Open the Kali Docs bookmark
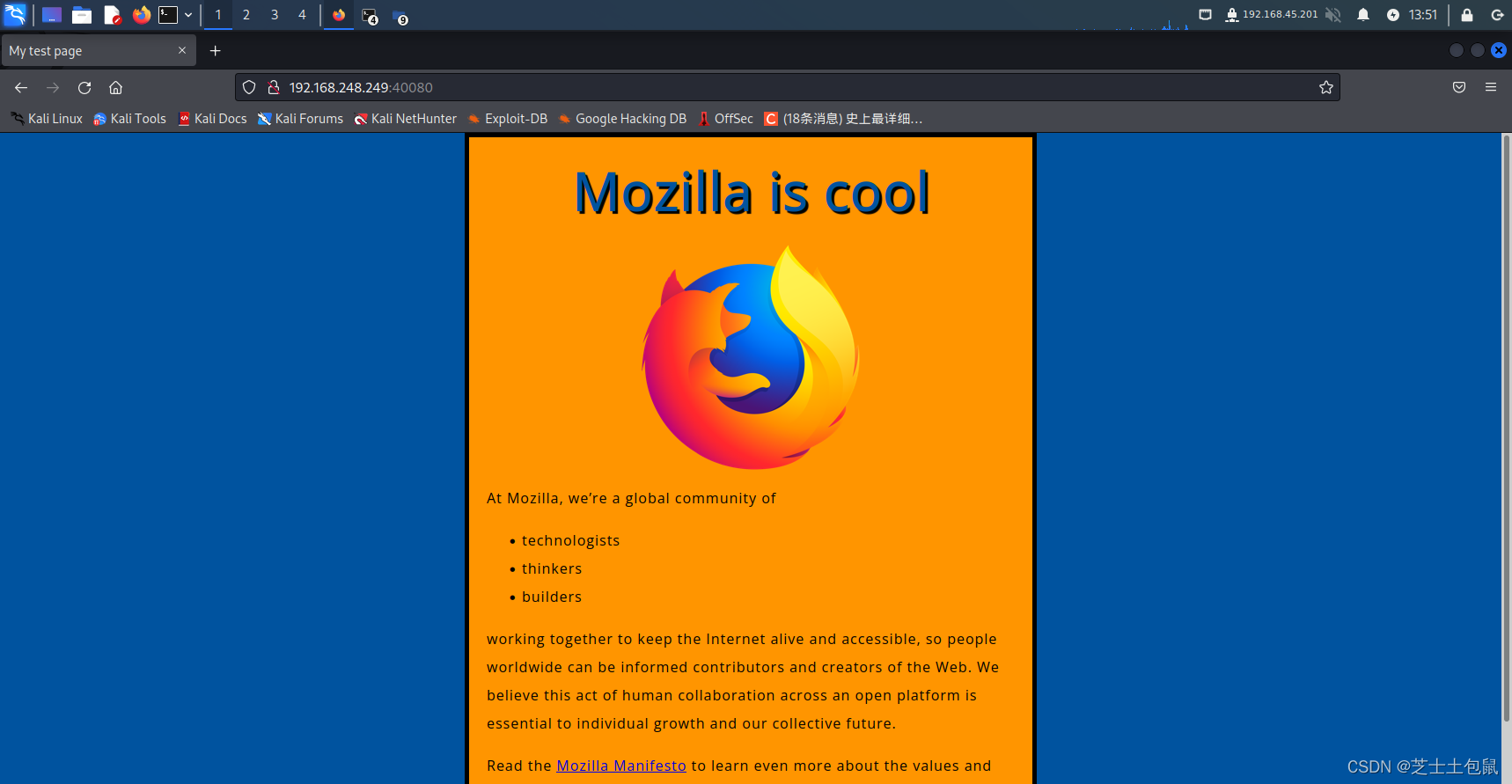 point(212,119)
